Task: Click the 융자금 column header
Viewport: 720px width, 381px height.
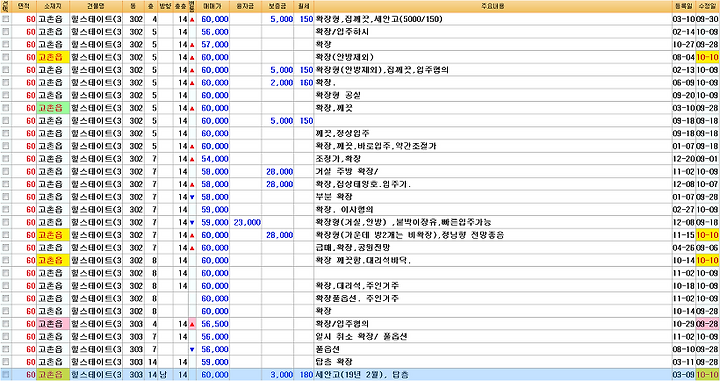Action: coord(246,6)
